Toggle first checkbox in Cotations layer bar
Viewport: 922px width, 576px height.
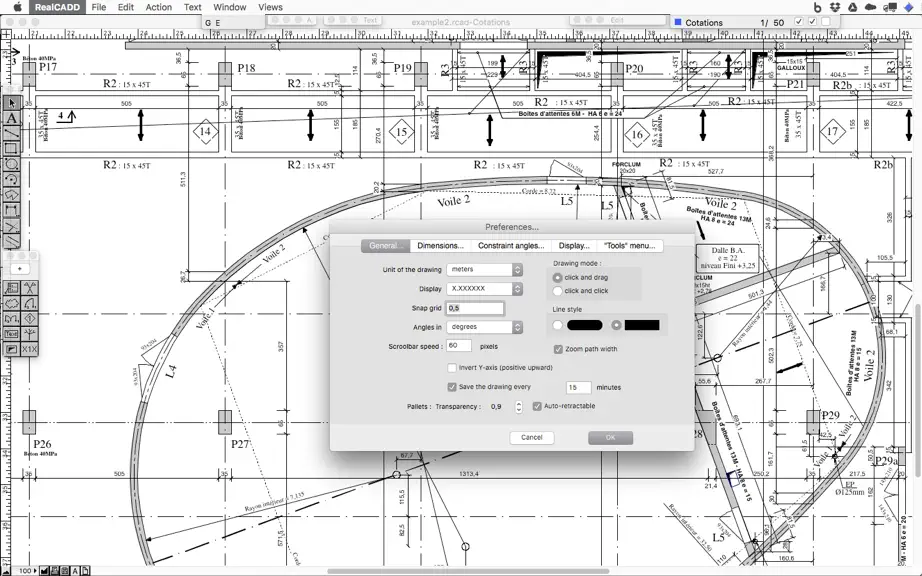click(799, 22)
